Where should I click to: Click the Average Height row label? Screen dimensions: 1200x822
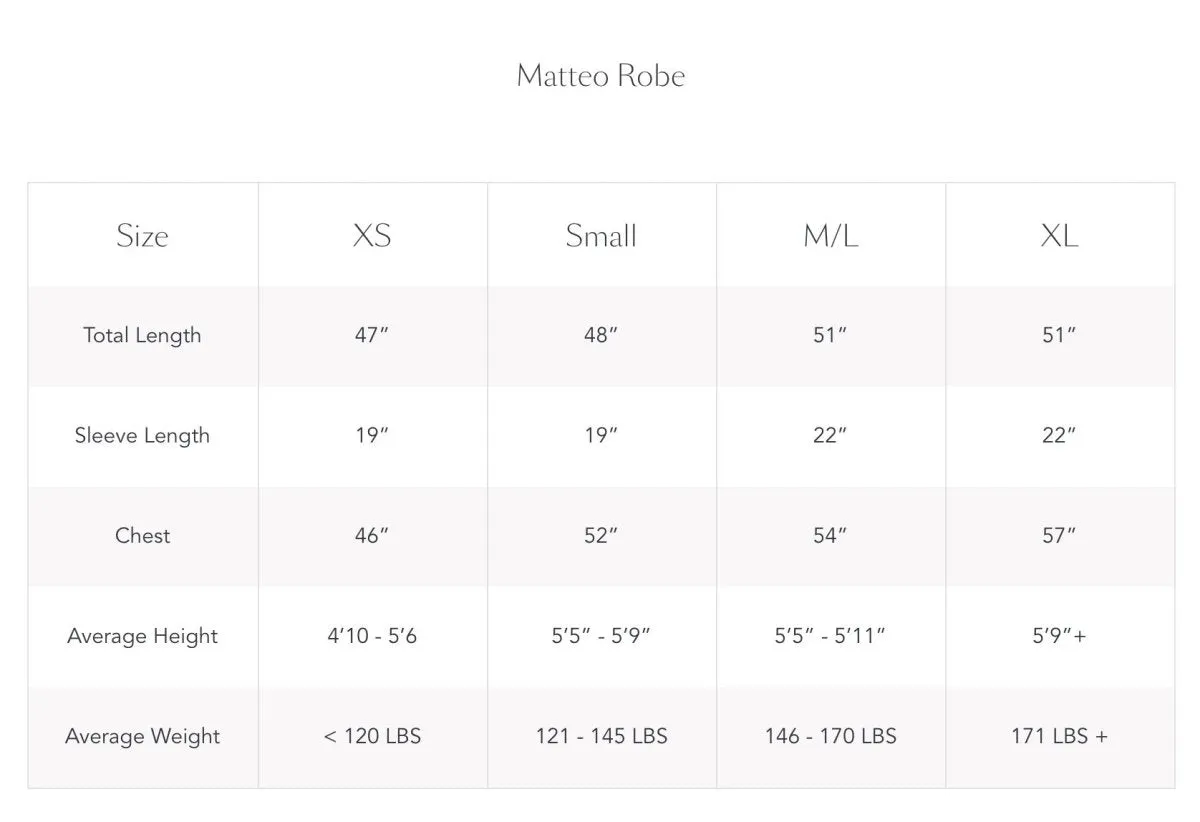(142, 636)
